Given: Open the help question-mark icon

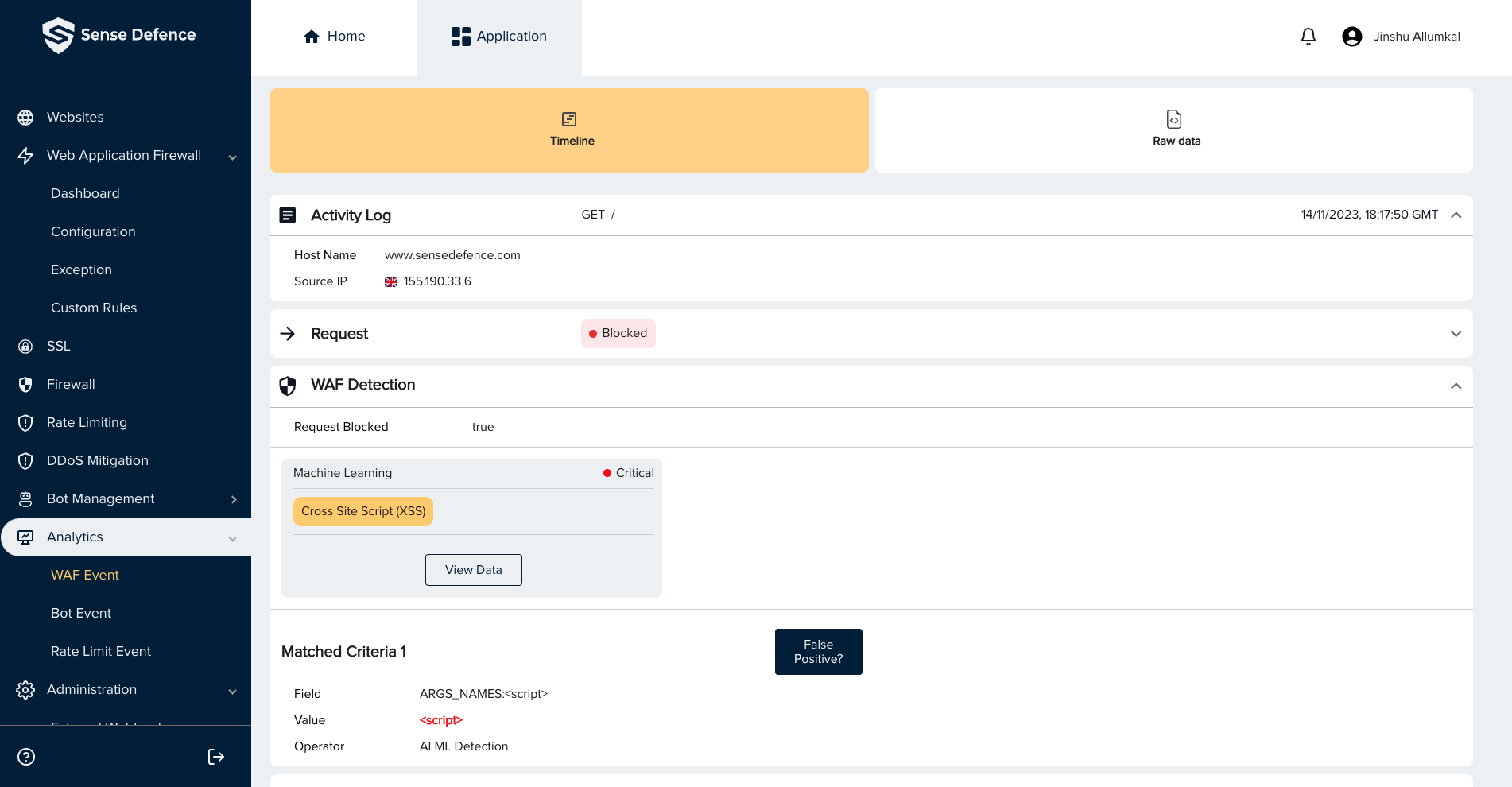Looking at the screenshot, I should coord(25,757).
